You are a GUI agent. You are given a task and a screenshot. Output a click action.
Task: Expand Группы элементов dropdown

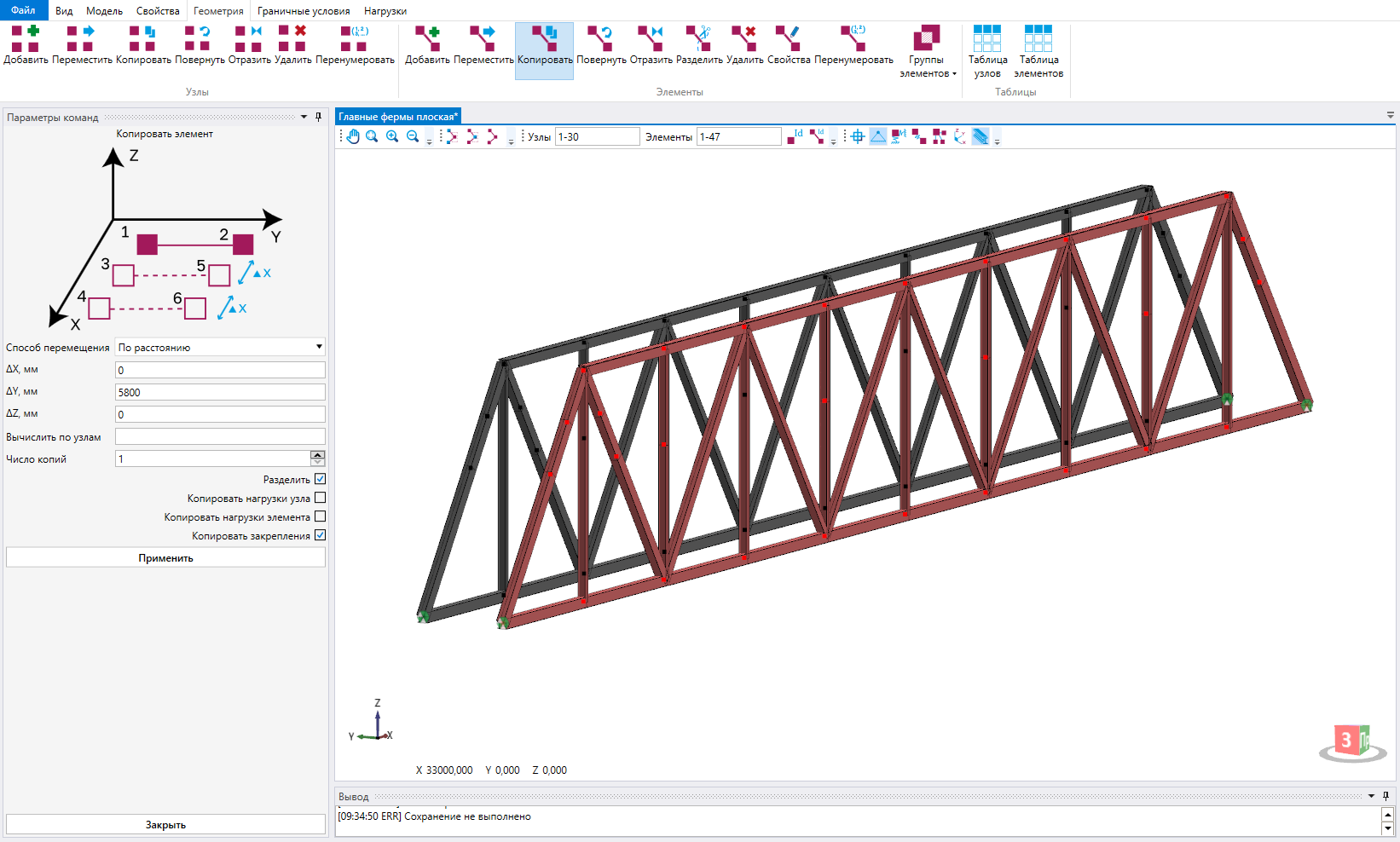pos(927,51)
